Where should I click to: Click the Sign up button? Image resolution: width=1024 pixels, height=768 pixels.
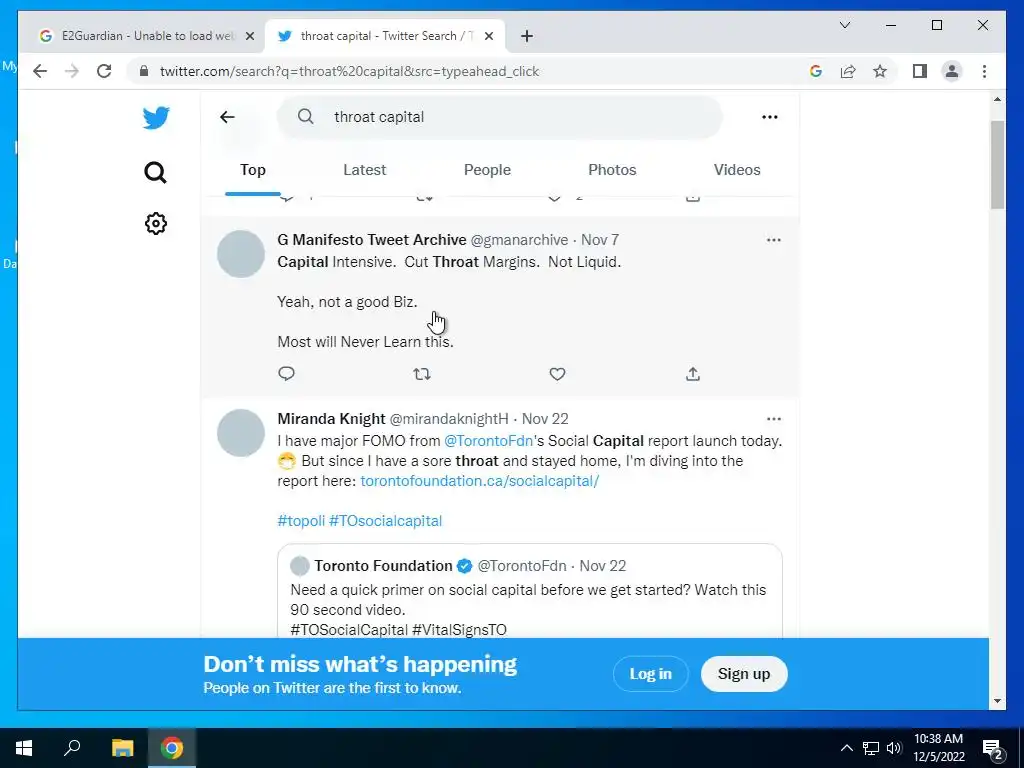click(744, 674)
